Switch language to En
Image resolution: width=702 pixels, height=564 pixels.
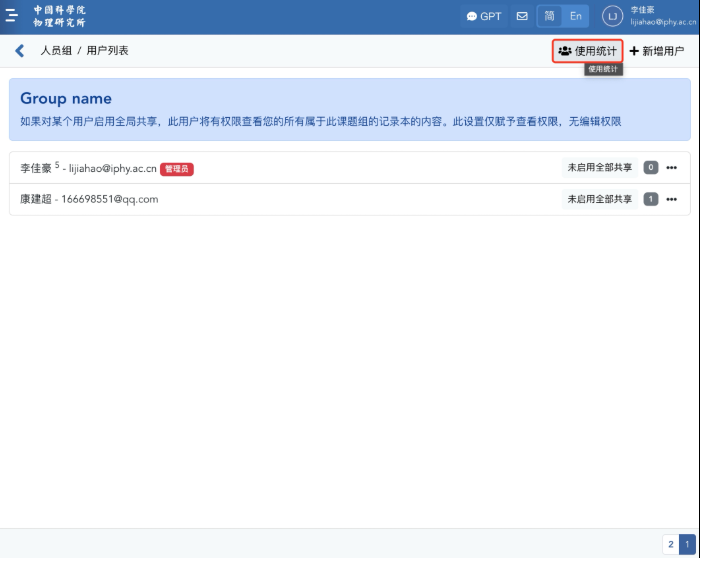(576, 16)
